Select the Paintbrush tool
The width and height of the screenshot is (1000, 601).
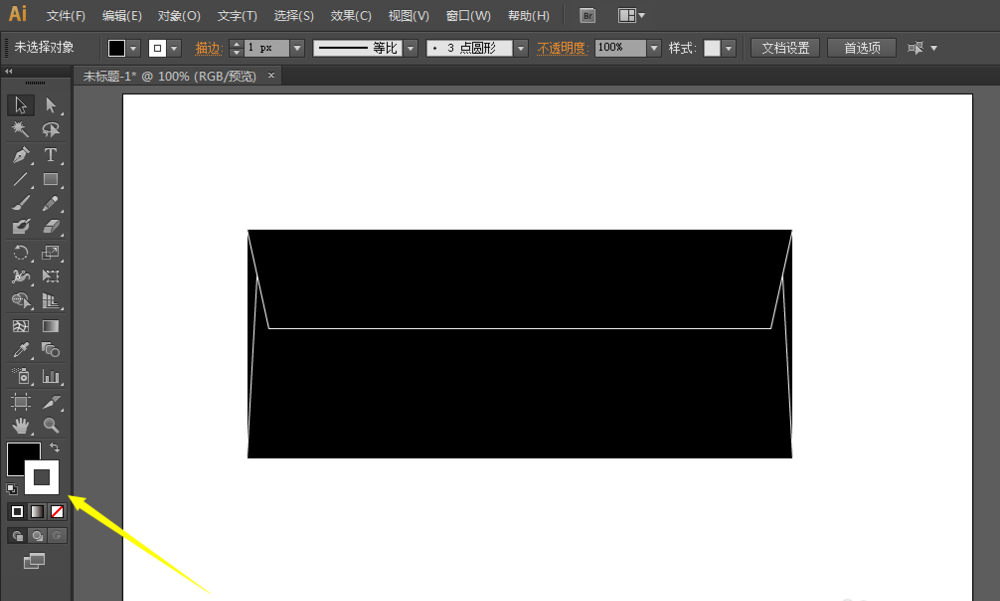tap(20, 204)
